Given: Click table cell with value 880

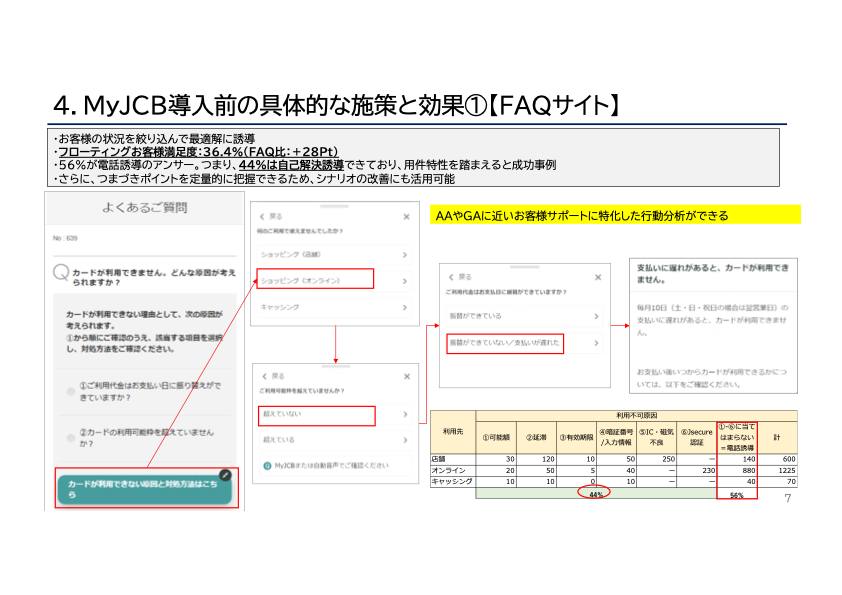Looking at the screenshot, I should pos(737,470).
